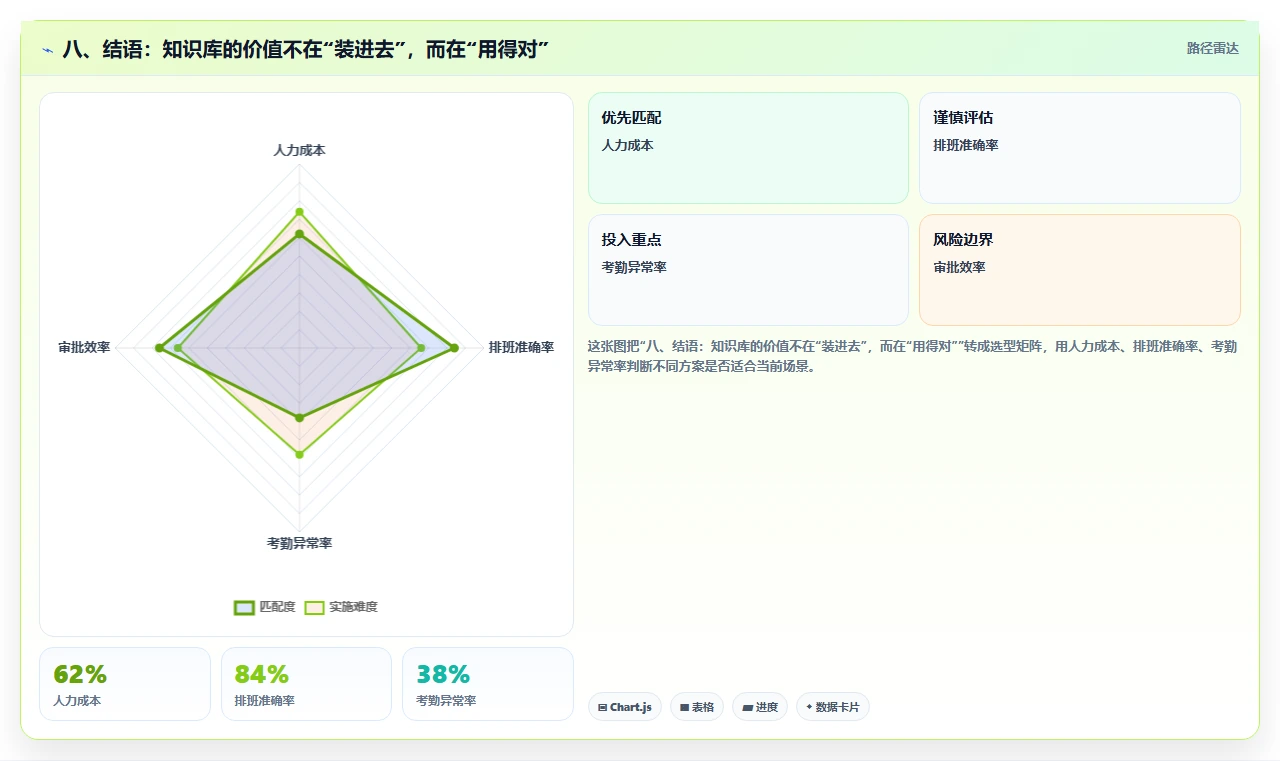Click the 排班准确率 radar axis label
This screenshot has width=1280, height=761.
(x=521, y=348)
